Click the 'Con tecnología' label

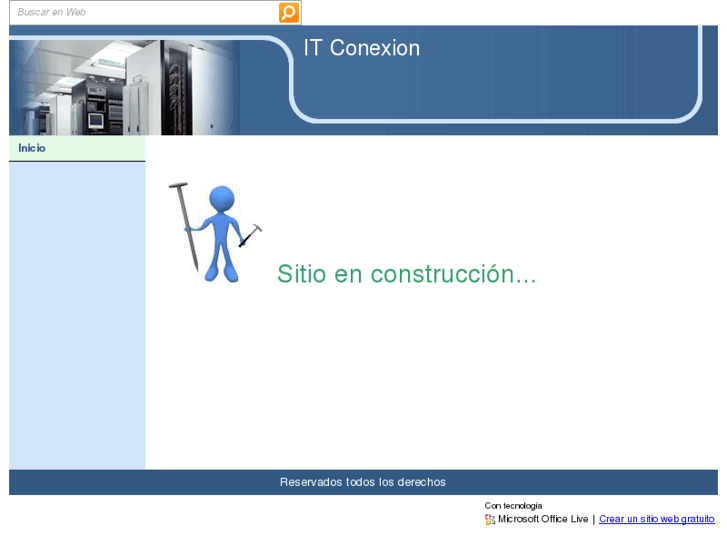tap(513, 506)
